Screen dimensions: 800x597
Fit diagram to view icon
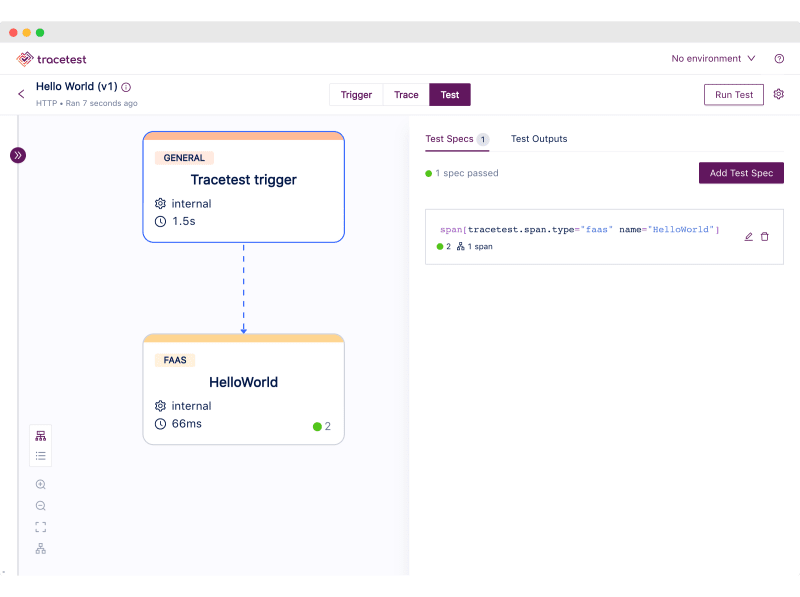[x=41, y=527]
